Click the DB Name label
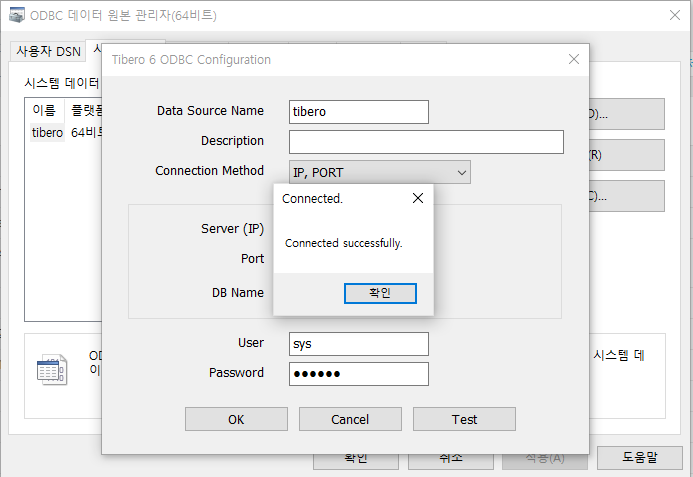This screenshot has width=693, height=477. tap(238, 293)
